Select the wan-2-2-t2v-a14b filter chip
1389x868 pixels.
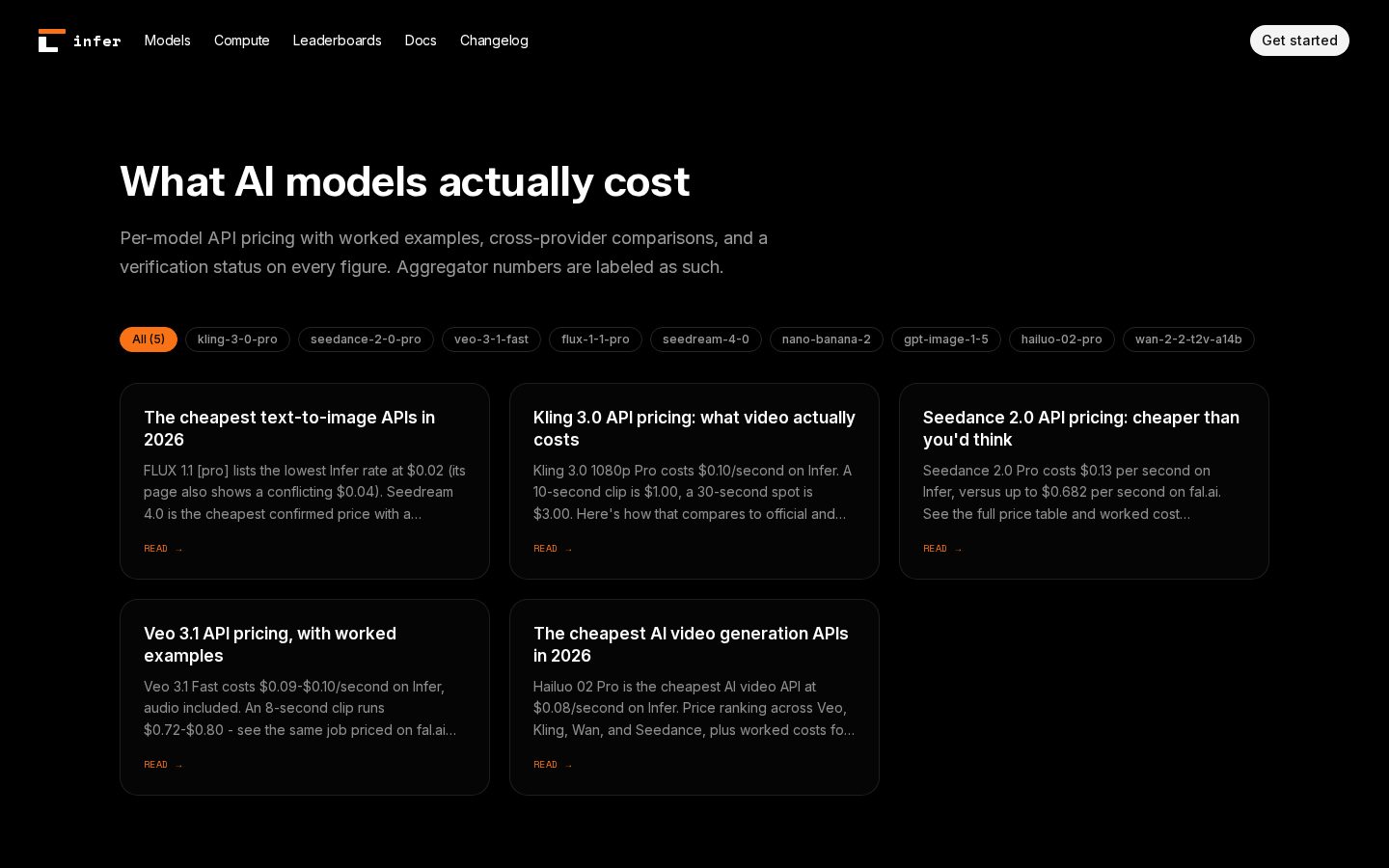point(1188,339)
